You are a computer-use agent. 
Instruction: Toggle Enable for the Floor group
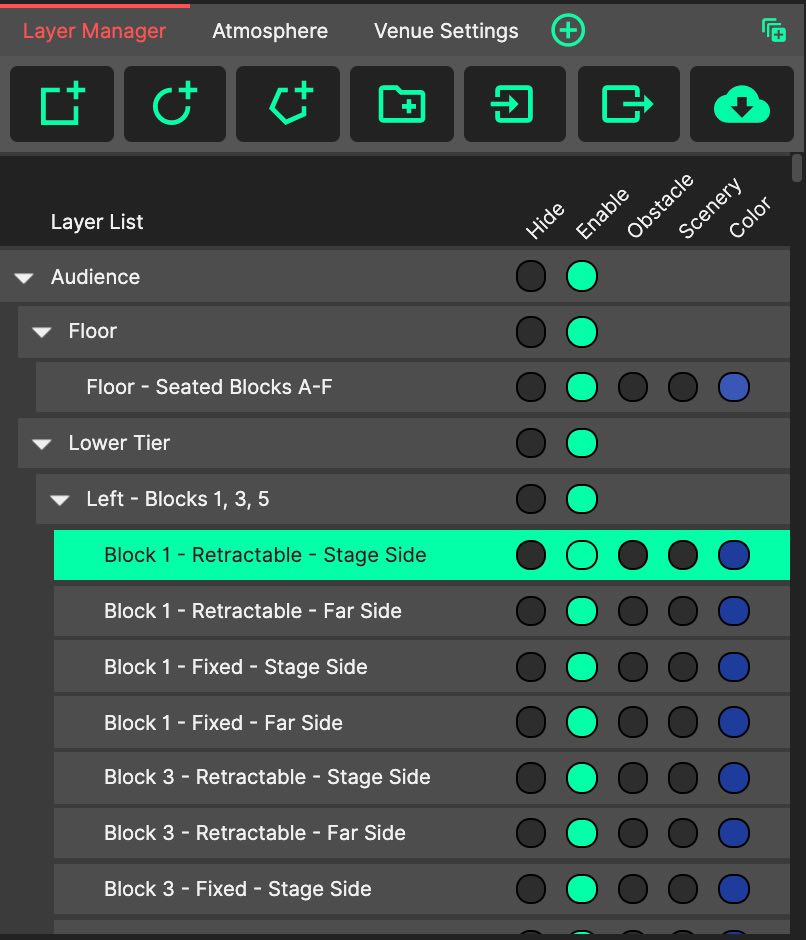582,332
